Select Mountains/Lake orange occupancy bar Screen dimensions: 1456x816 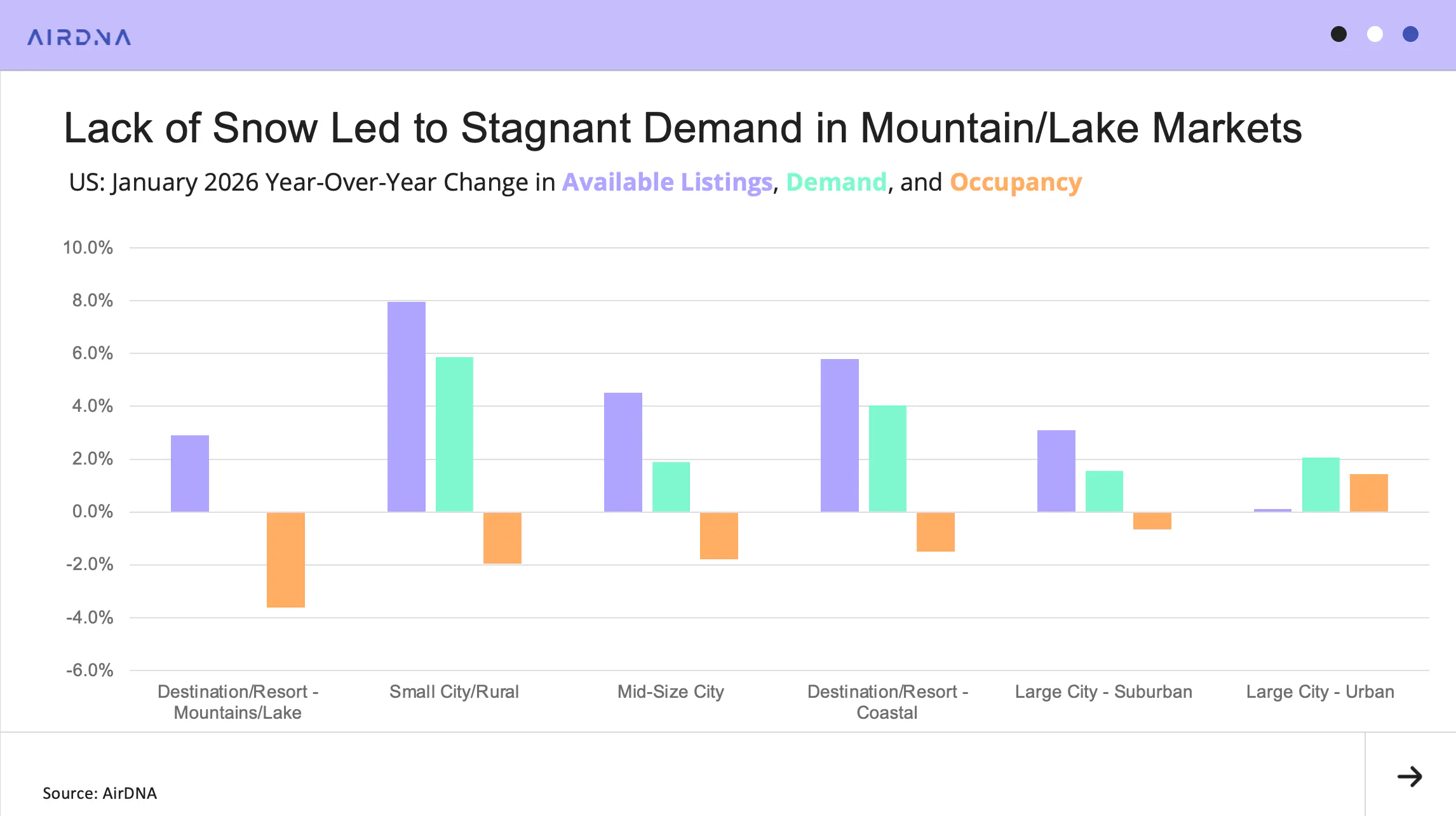[x=286, y=559]
